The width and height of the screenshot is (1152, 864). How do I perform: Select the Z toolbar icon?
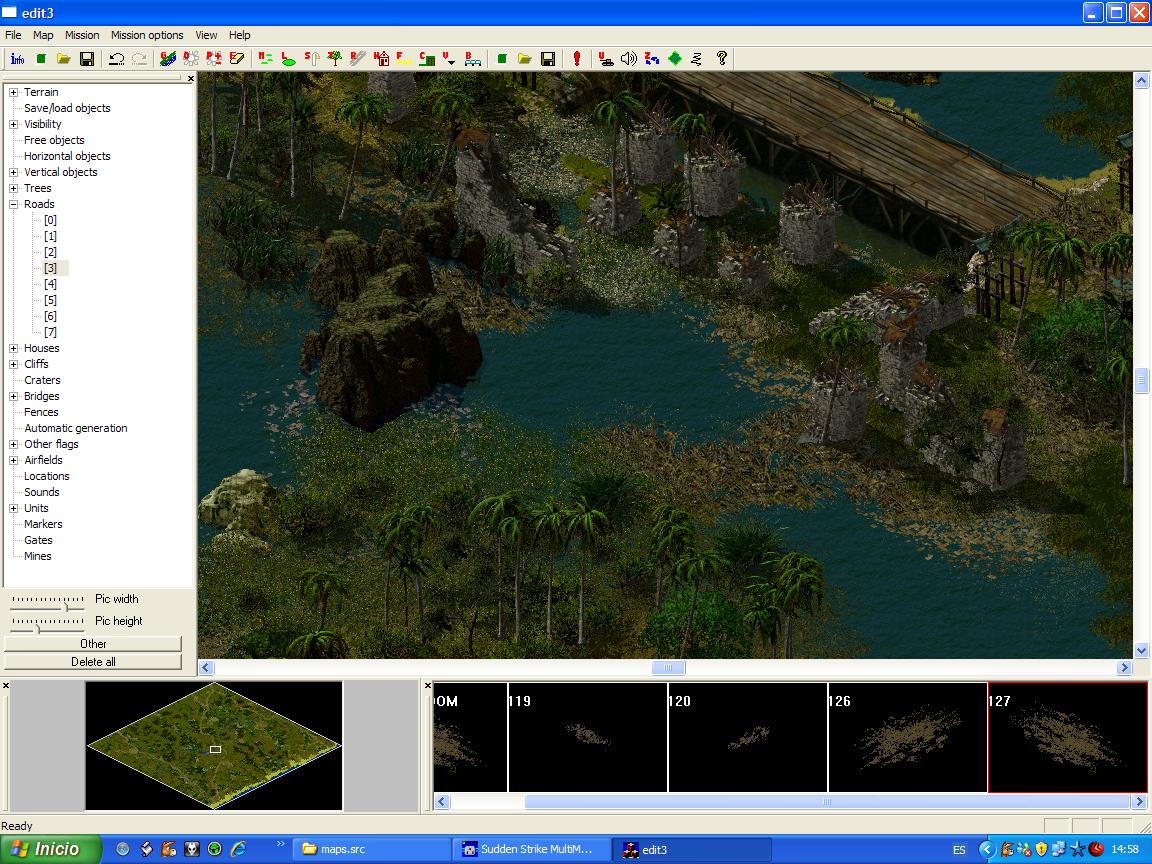click(x=652, y=59)
